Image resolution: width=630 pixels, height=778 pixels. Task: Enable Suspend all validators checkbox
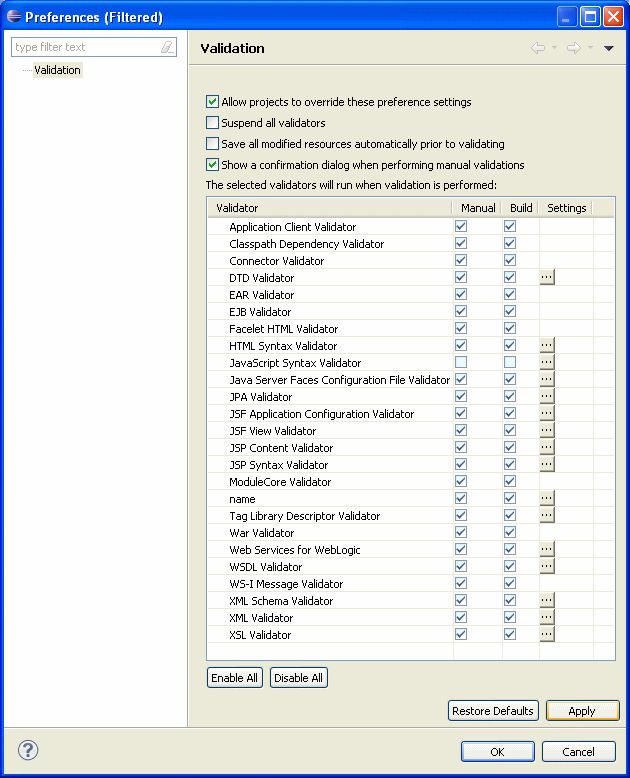click(212, 123)
